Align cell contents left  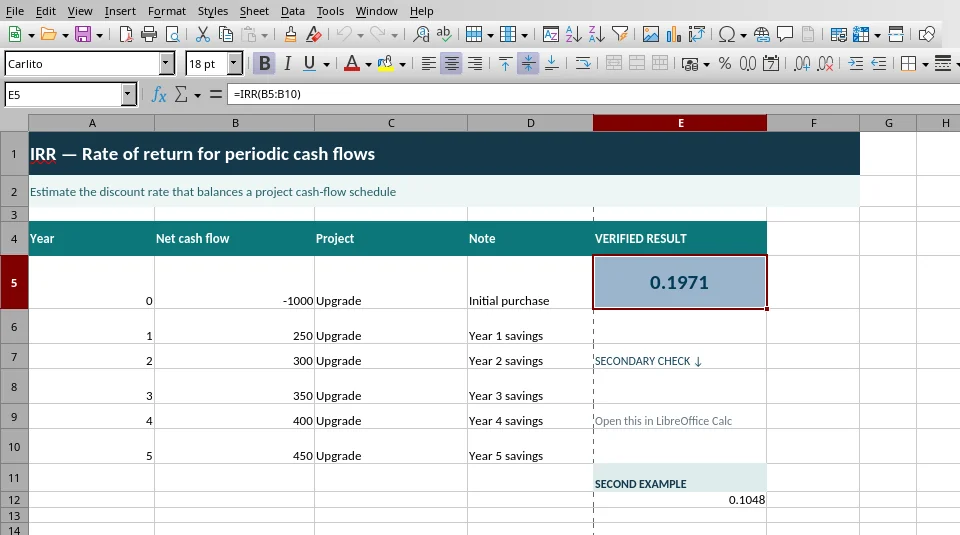point(428,64)
